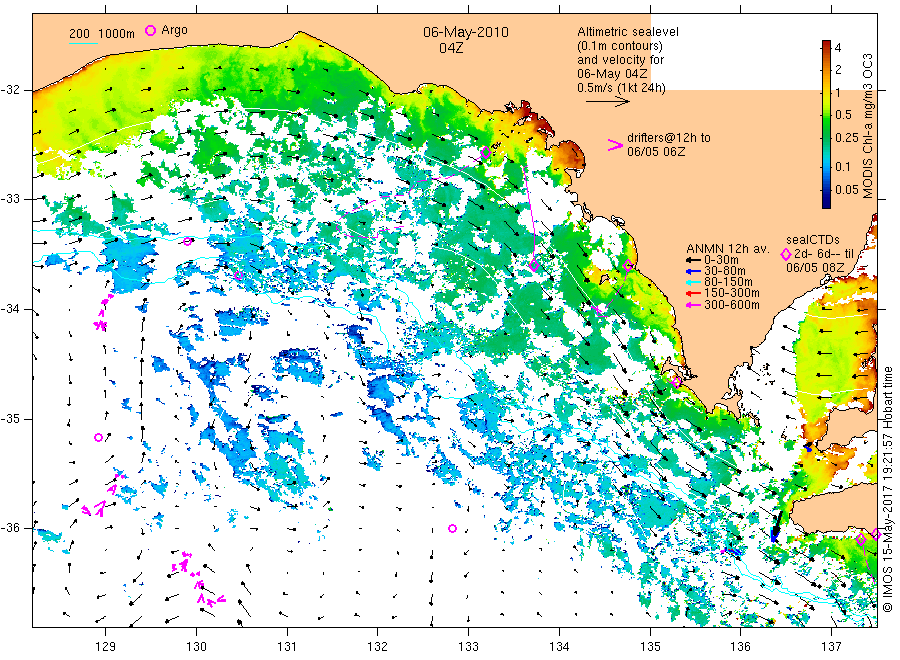Viewport: 900px width, 660px height.
Task: Click the 0.5m/s velocity scale arrow
Action: (607, 102)
